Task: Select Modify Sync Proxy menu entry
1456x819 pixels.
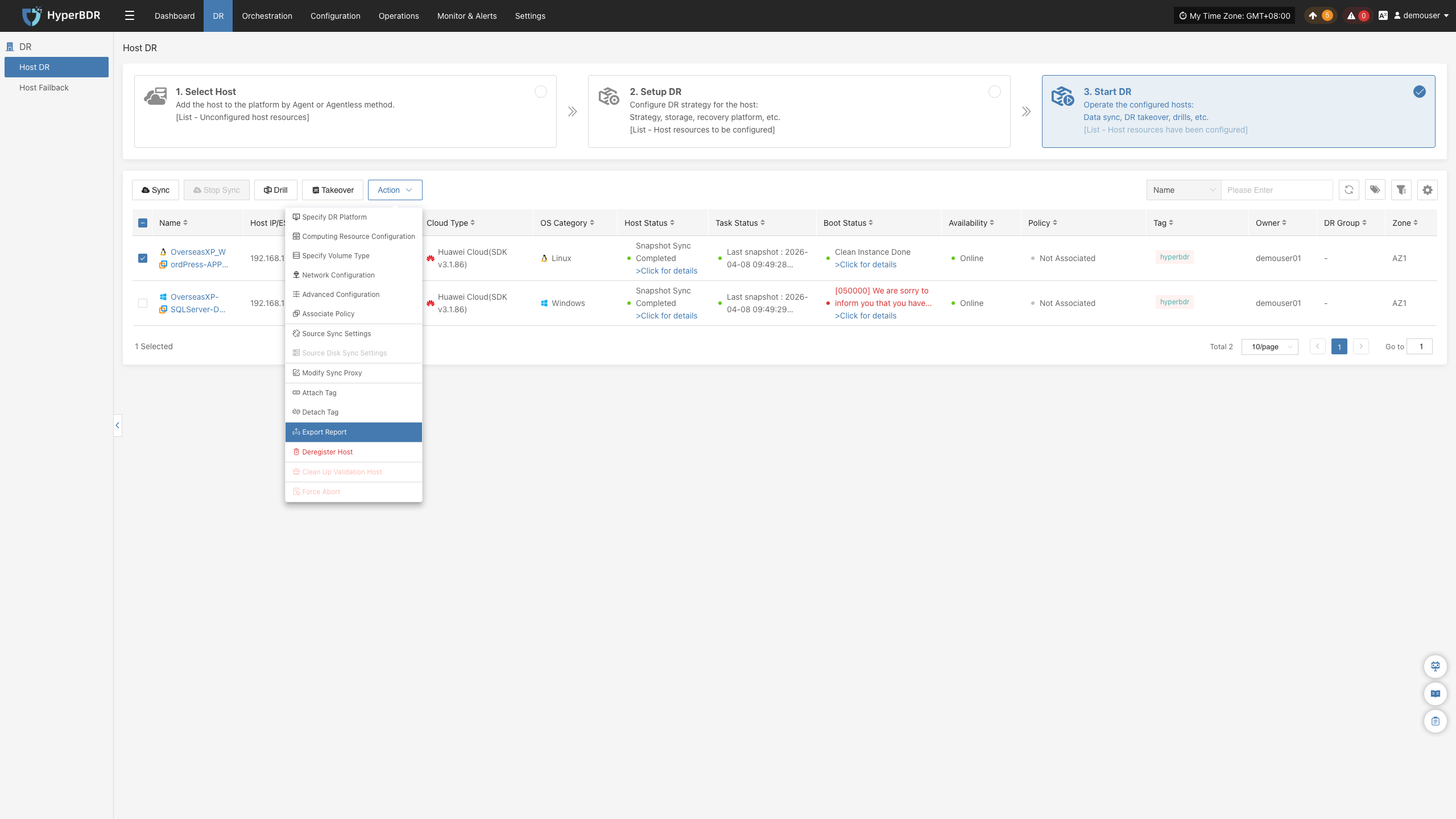Action: (x=354, y=373)
